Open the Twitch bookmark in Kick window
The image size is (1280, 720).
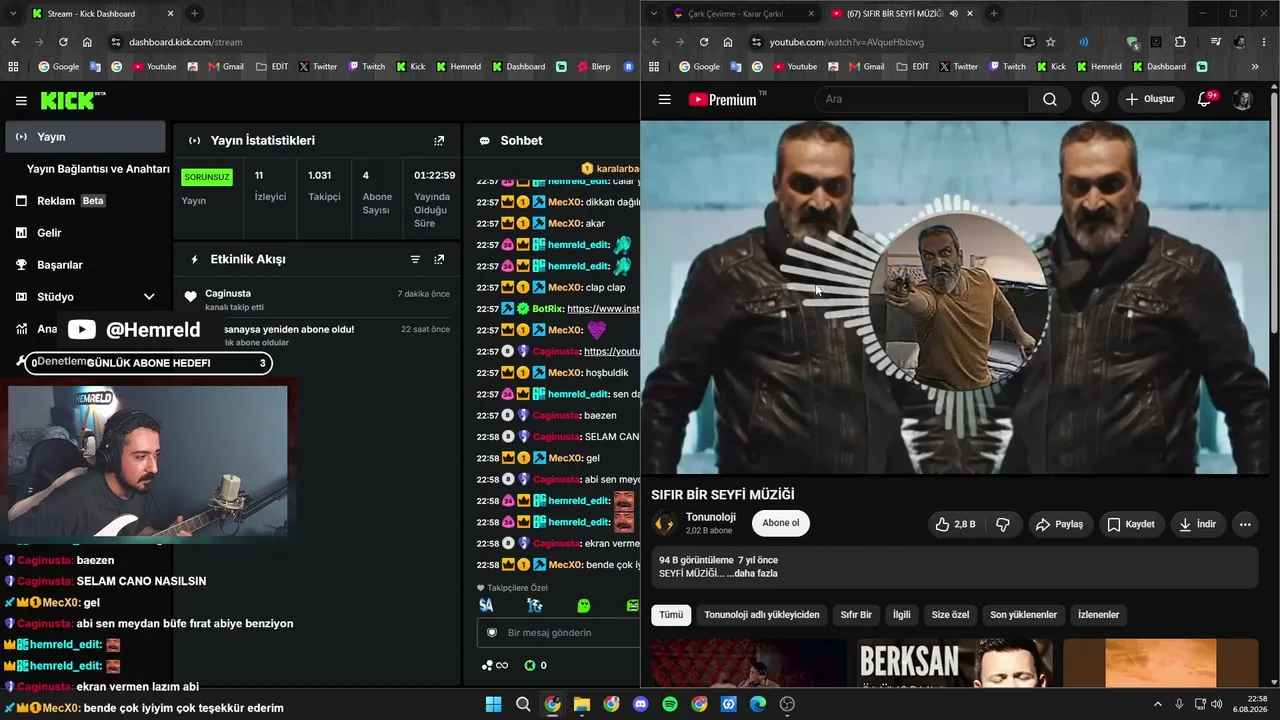[366, 67]
